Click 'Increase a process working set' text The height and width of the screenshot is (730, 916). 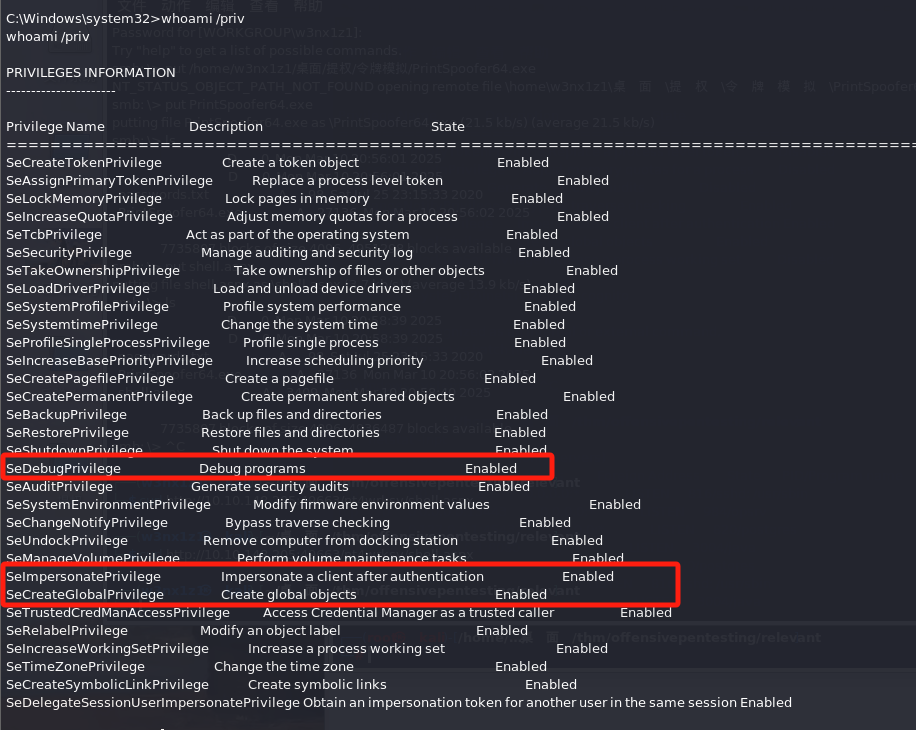[346, 649]
